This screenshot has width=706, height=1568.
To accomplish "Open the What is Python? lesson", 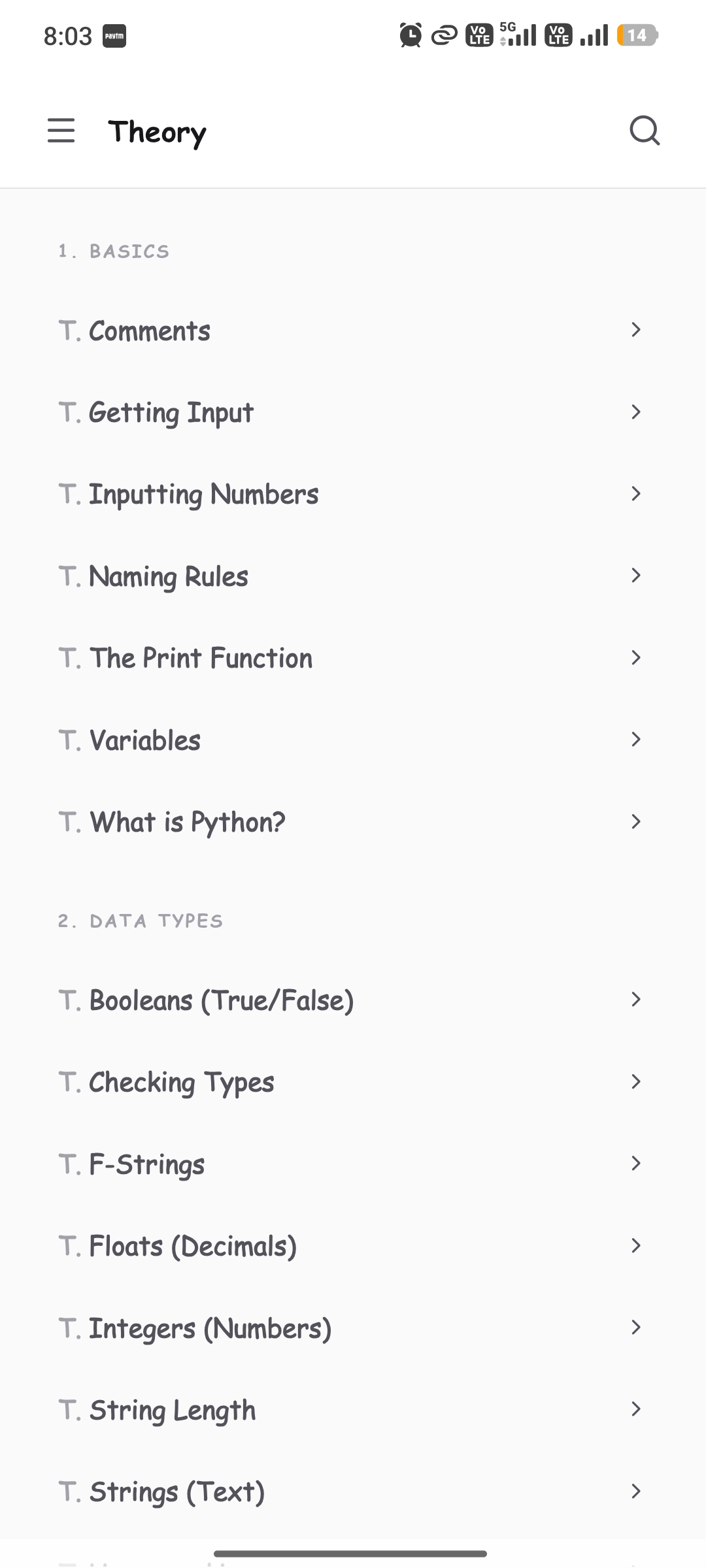I will 353,821.
